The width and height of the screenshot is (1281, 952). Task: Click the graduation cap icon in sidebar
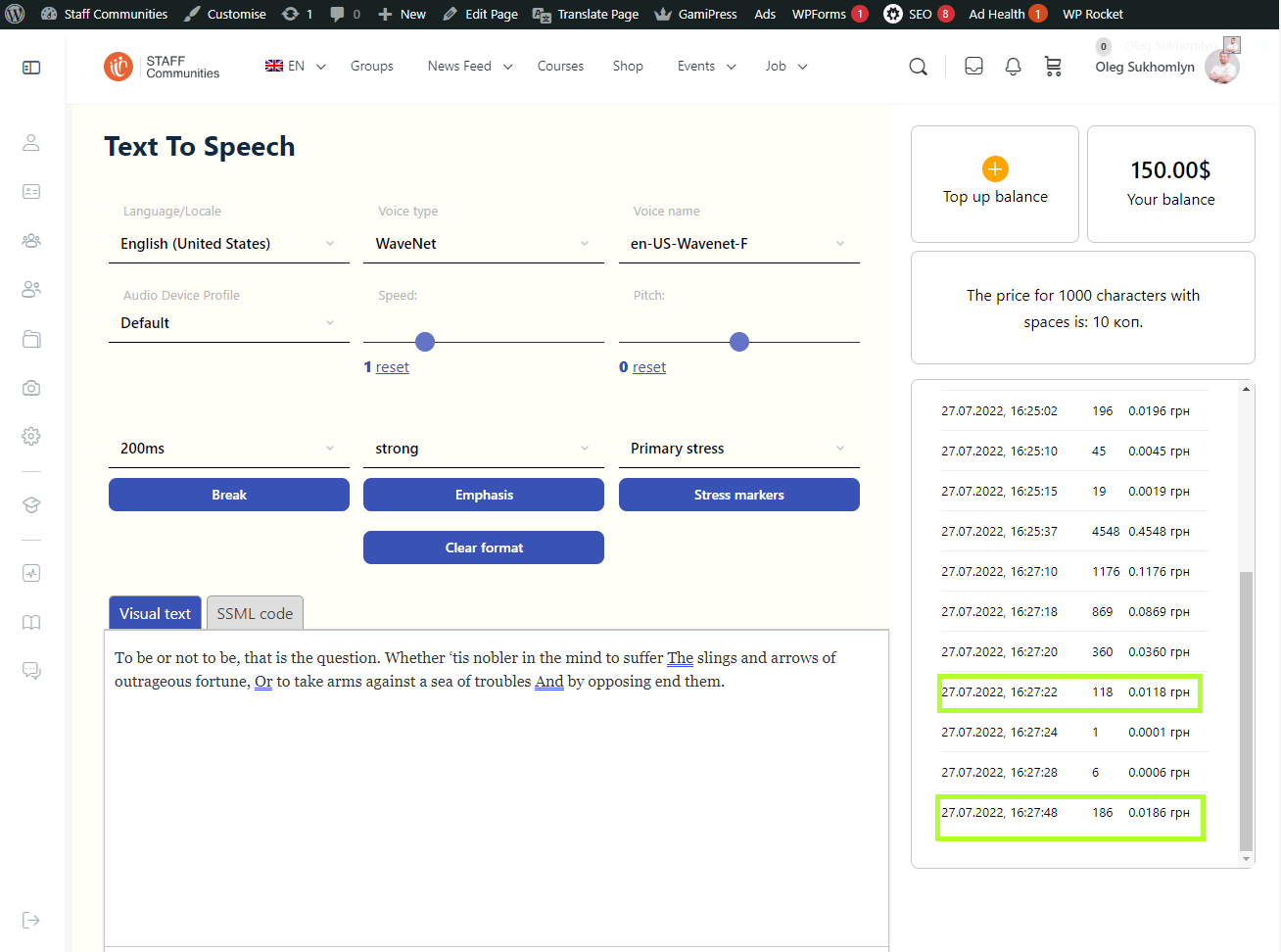coord(31,505)
